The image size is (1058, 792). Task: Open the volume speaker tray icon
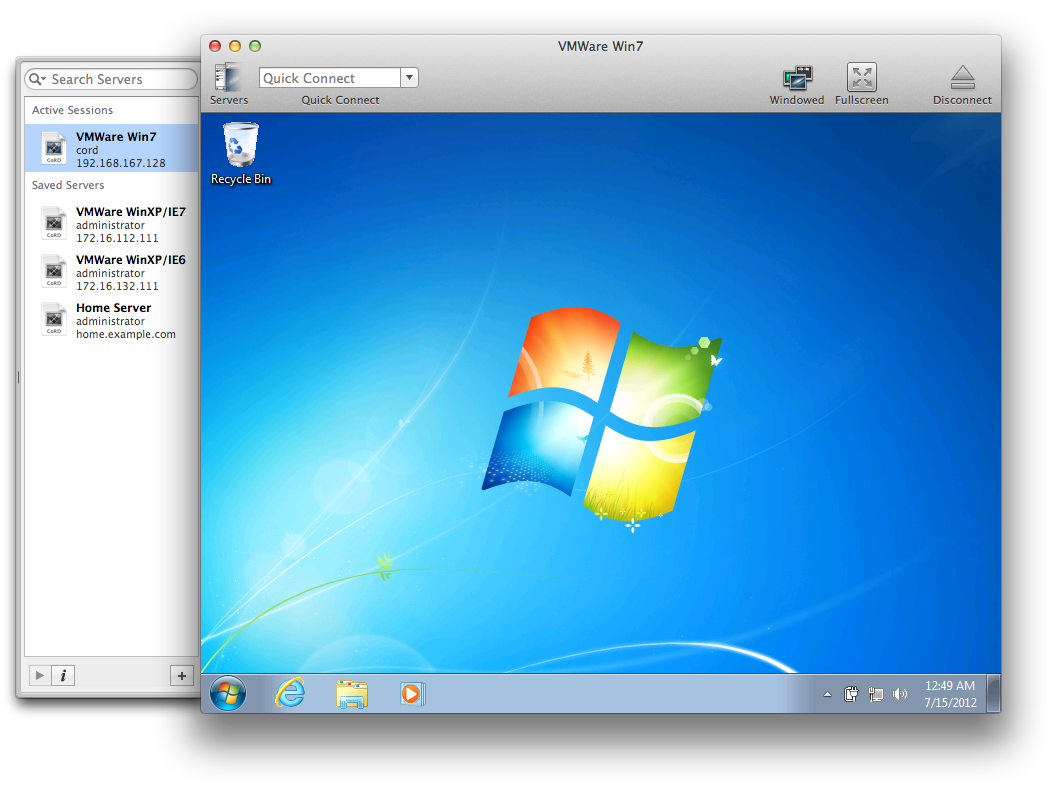coord(900,694)
